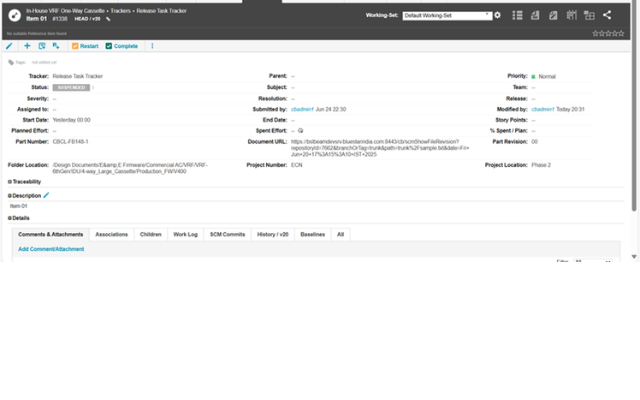Click the Folder Location path value
The width and height of the screenshot is (640, 400).
[130, 168]
